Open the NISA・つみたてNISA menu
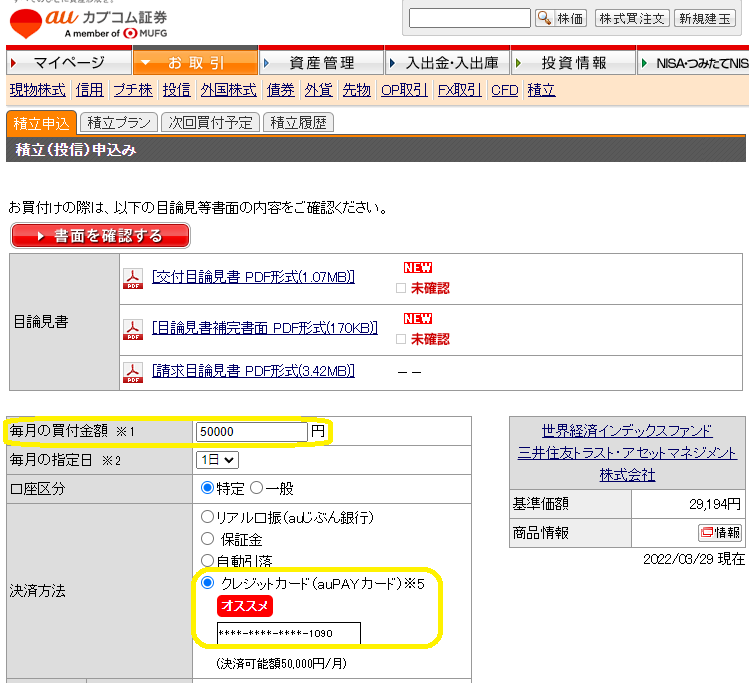The image size is (749, 683). (x=694, y=63)
